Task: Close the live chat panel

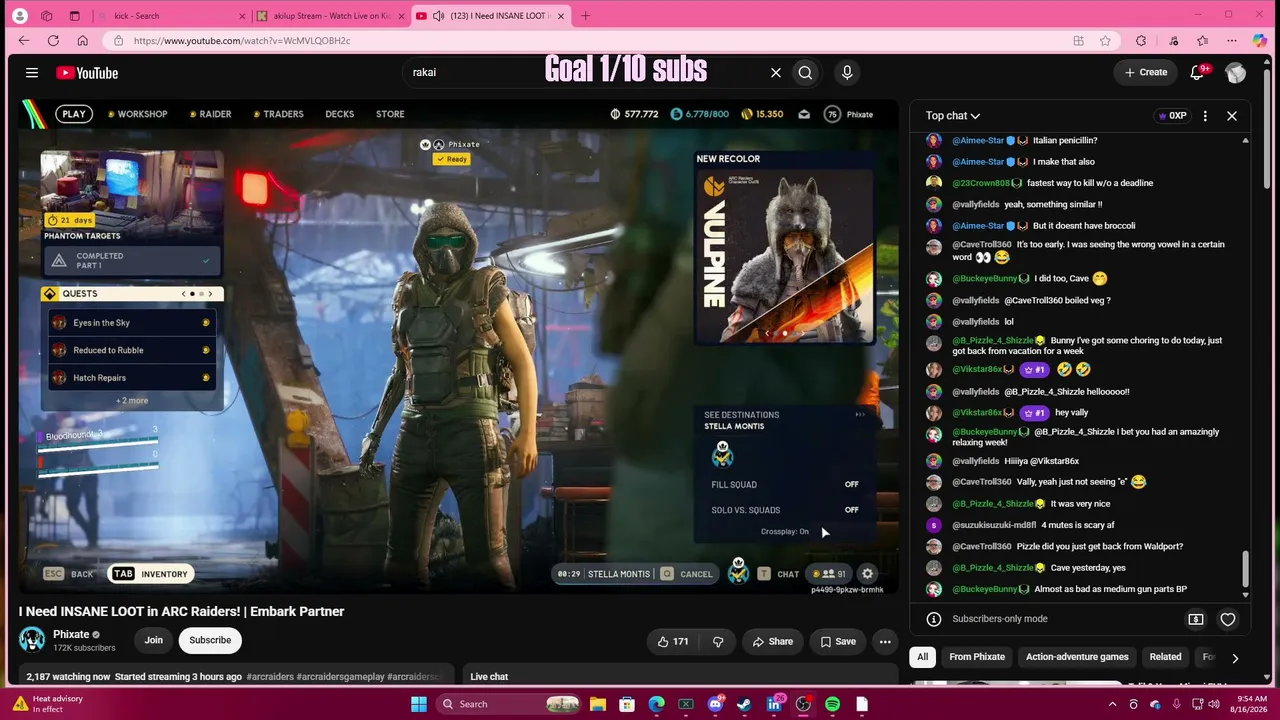Action: [x=1232, y=116]
